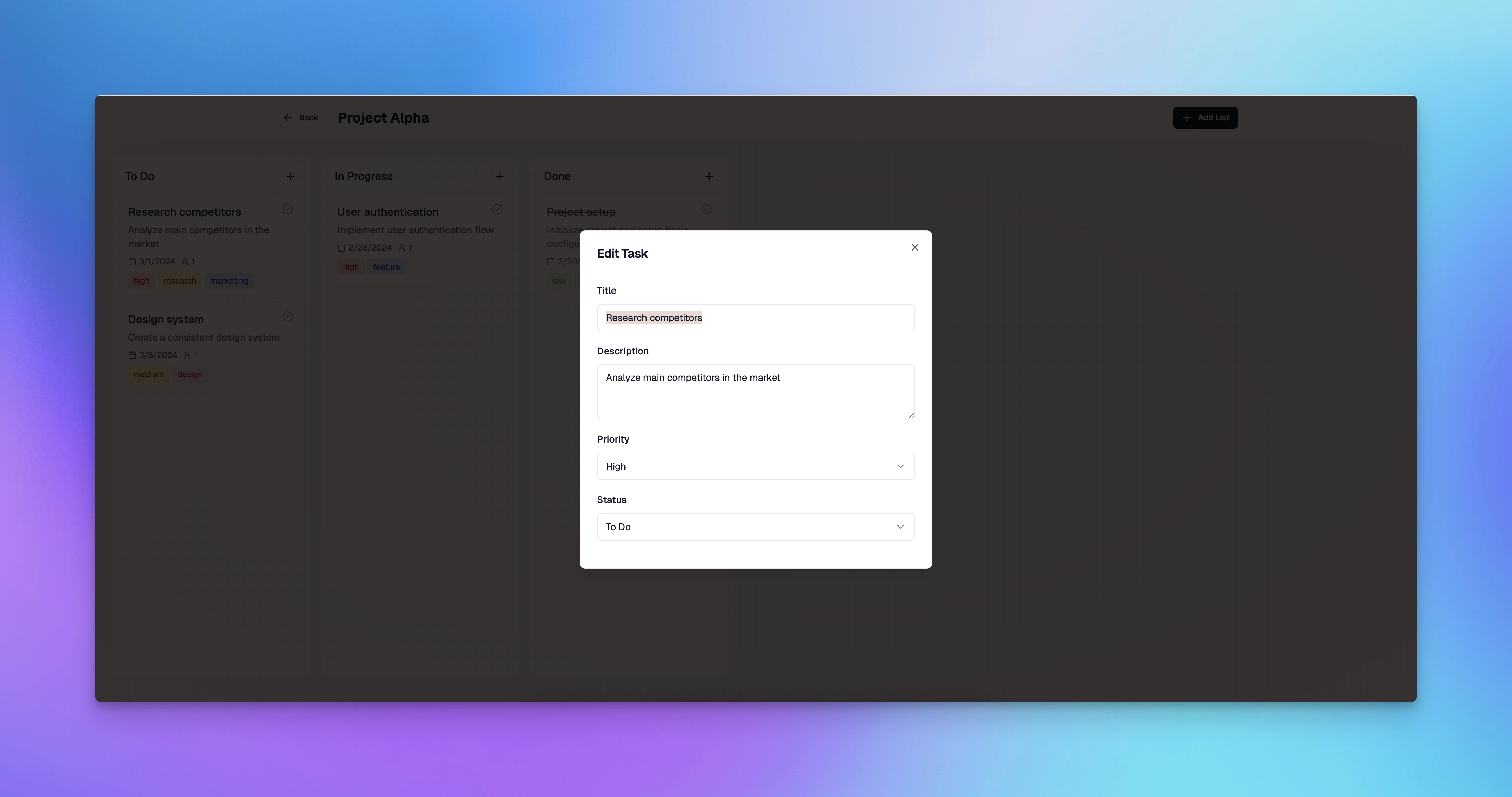Screen dimensions: 1512x797
Task: Click the high tag on User authentication
Action: pyautogui.click(x=350, y=267)
